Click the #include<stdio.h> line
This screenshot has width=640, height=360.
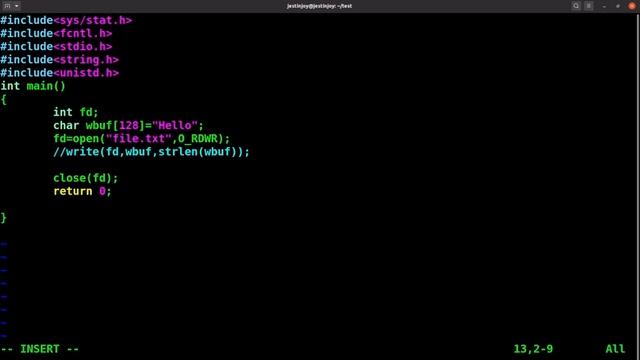click(56, 47)
